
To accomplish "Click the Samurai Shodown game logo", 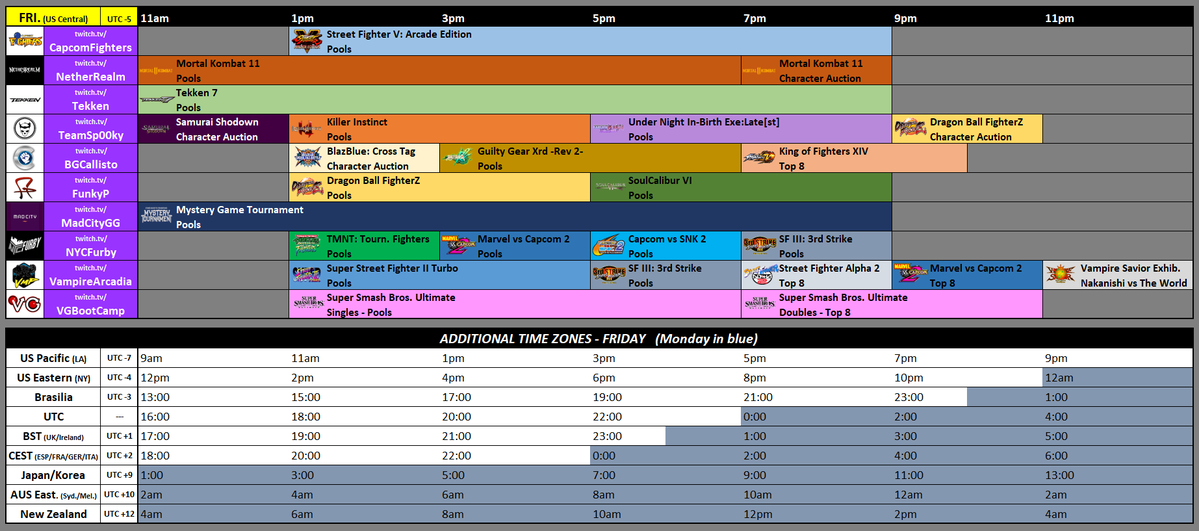I will (157, 129).
